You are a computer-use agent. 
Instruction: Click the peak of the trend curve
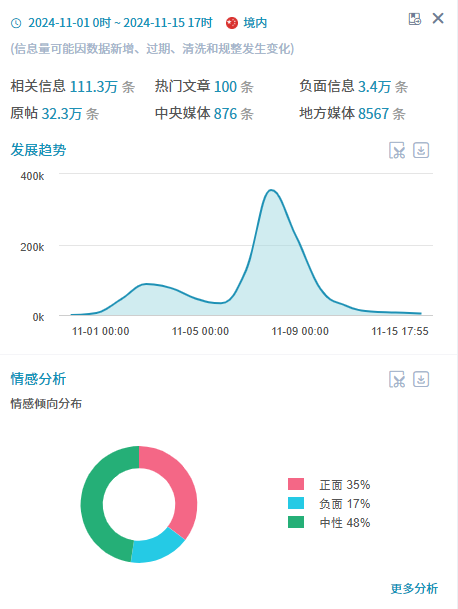(x=271, y=190)
